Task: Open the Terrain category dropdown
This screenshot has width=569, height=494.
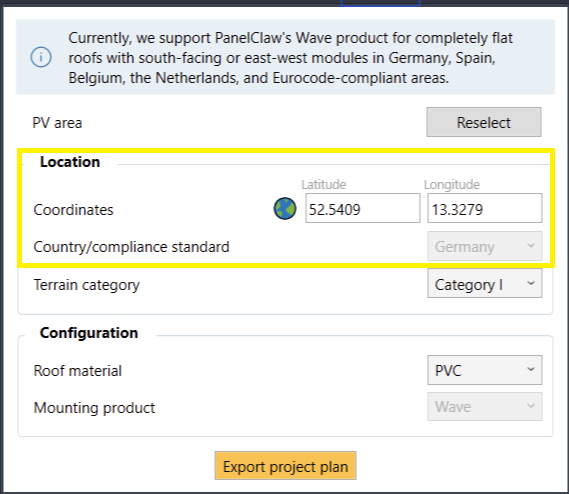Action: [x=485, y=283]
